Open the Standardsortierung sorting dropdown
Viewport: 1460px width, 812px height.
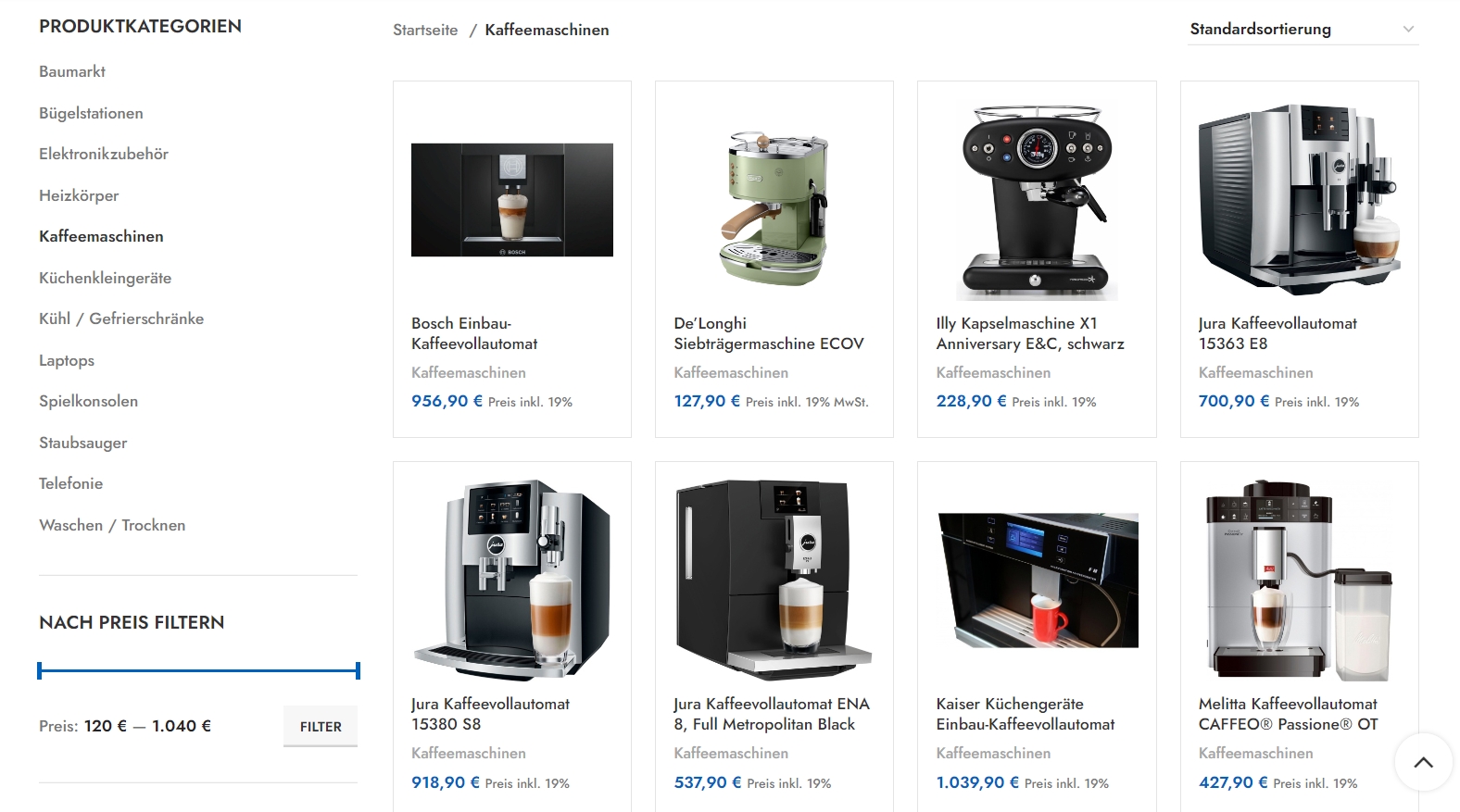(1303, 29)
